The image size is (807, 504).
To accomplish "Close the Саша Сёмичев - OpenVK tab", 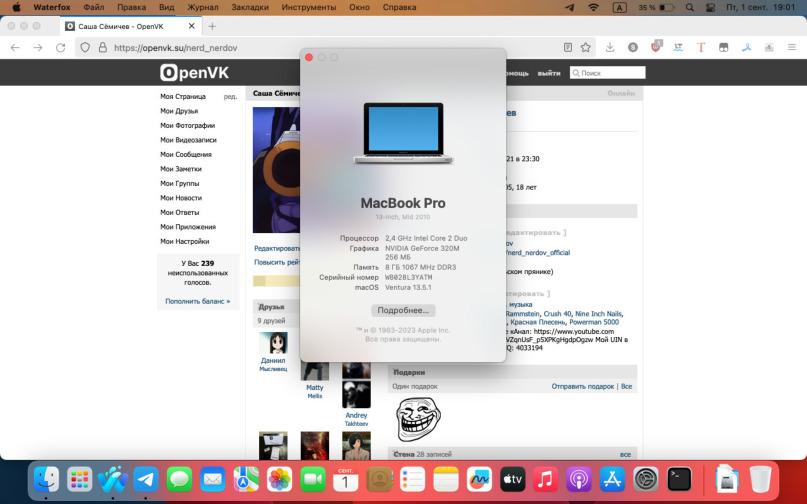I will click(191, 26).
